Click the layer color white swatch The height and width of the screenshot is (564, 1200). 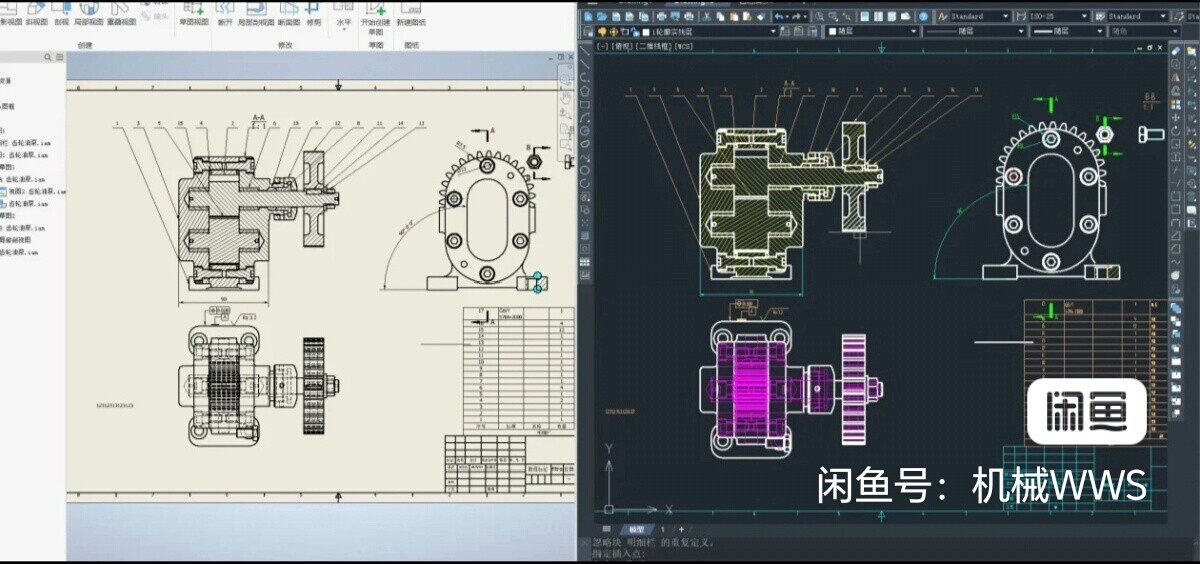[x=646, y=31]
